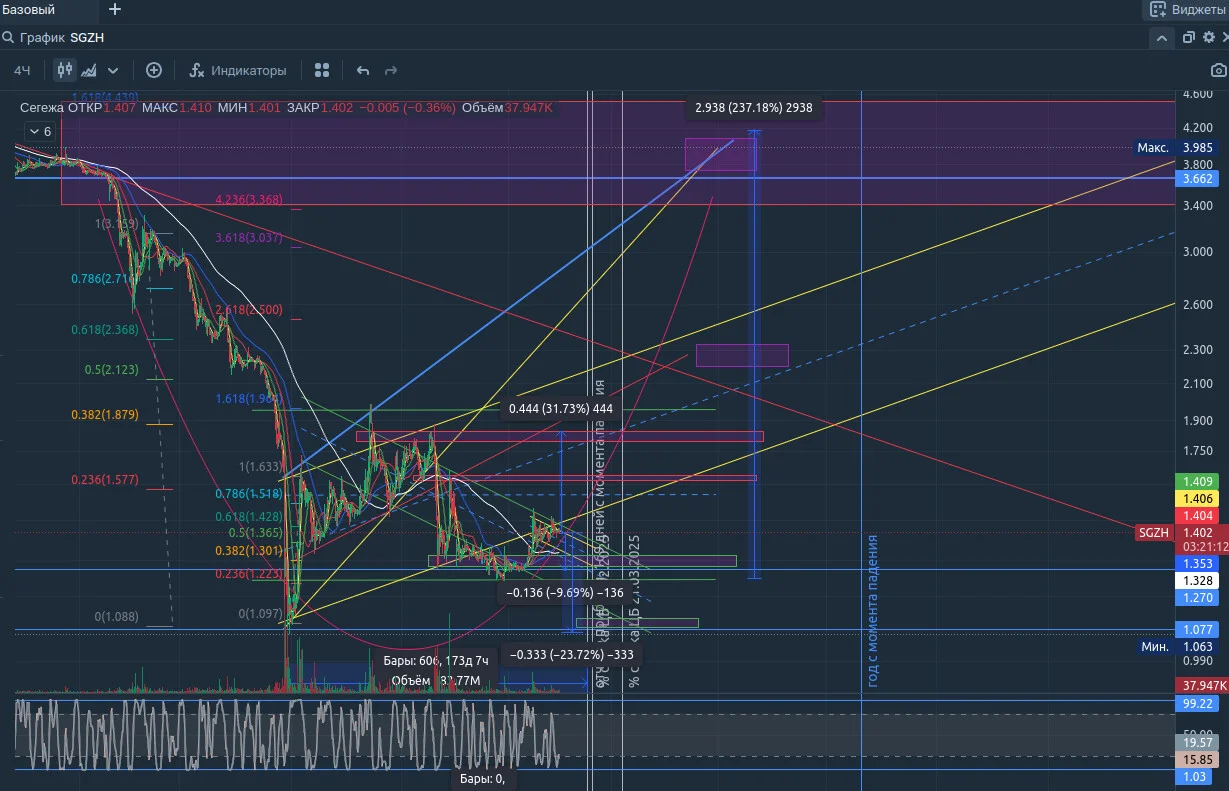
Task: Open the Виджеты widgets panel
Action: click(1185, 10)
